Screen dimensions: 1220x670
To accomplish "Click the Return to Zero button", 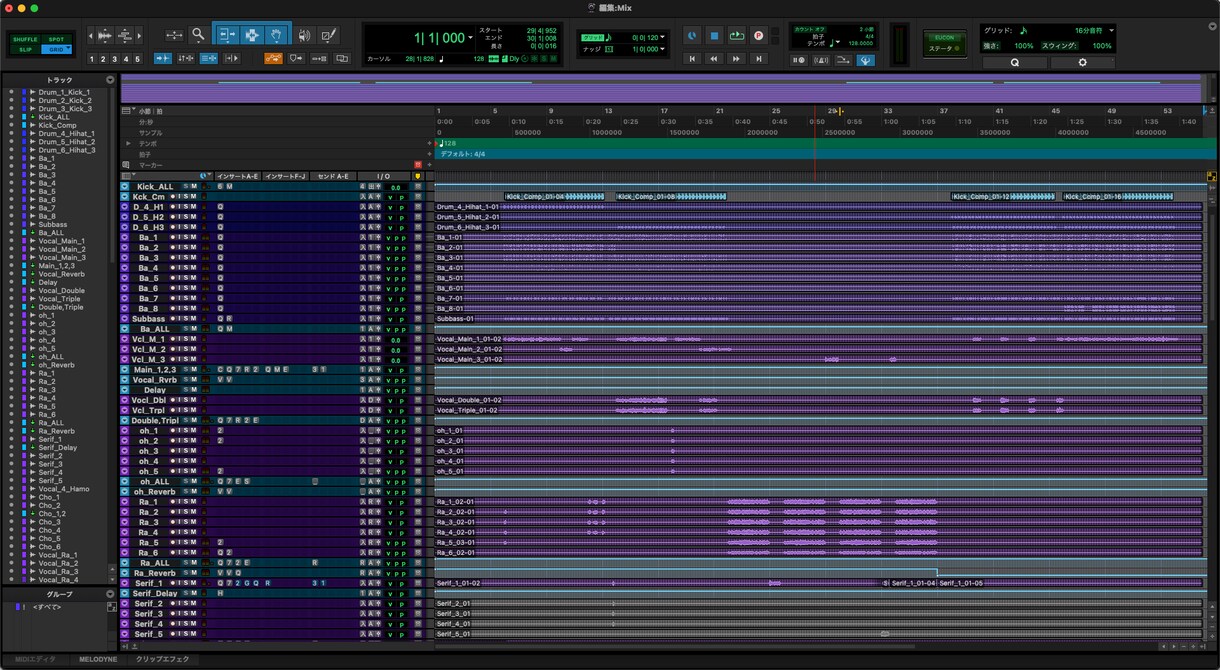I will click(692, 59).
